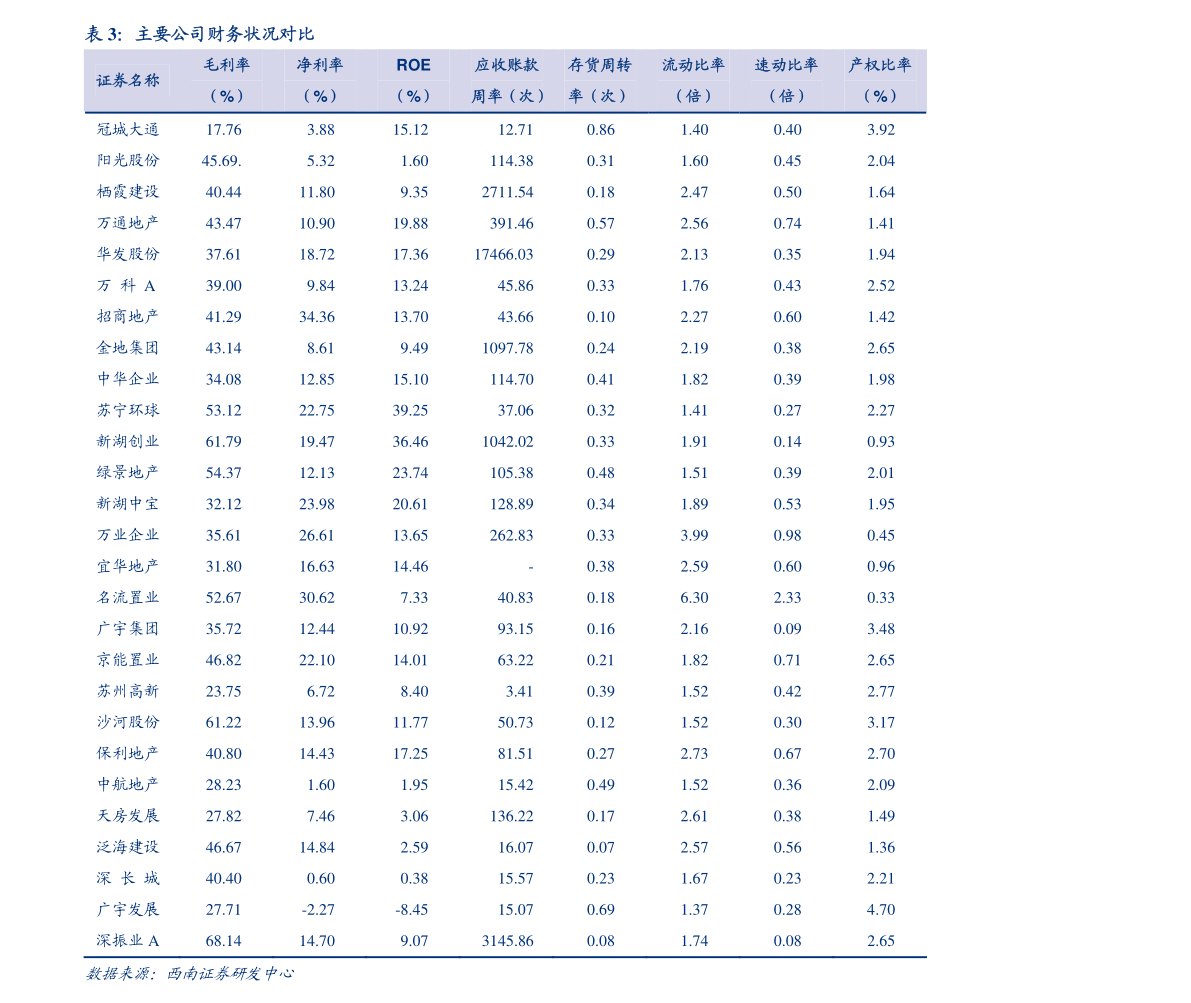Image resolution: width=1191 pixels, height=1003 pixels.
Task: Select the row name 阳光股份
Action: point(128,160)
